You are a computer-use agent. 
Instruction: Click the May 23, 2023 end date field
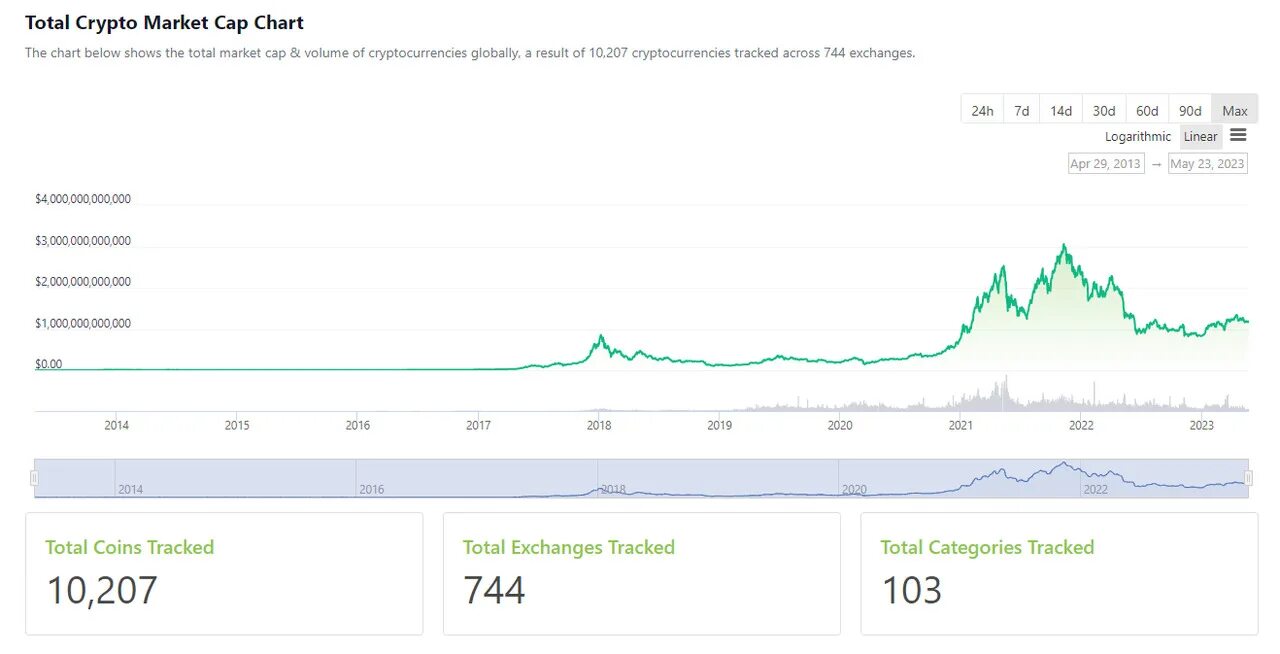pyautogui.click(x=1207, y=163)
